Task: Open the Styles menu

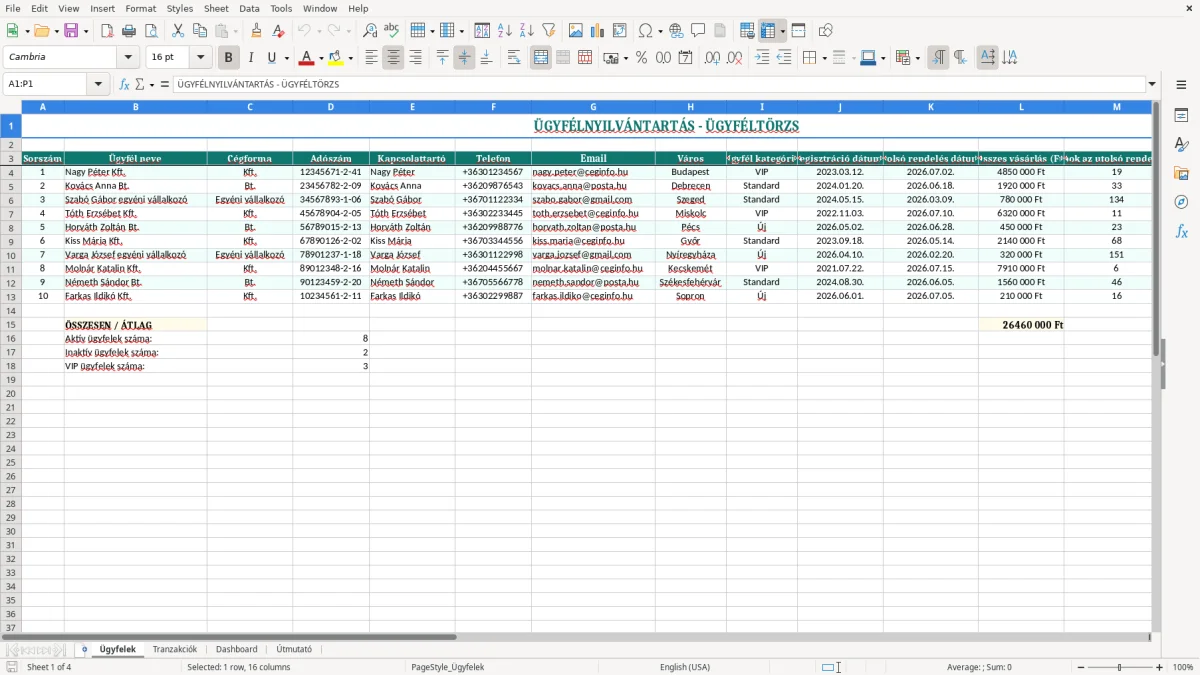Action: [180, 8]
